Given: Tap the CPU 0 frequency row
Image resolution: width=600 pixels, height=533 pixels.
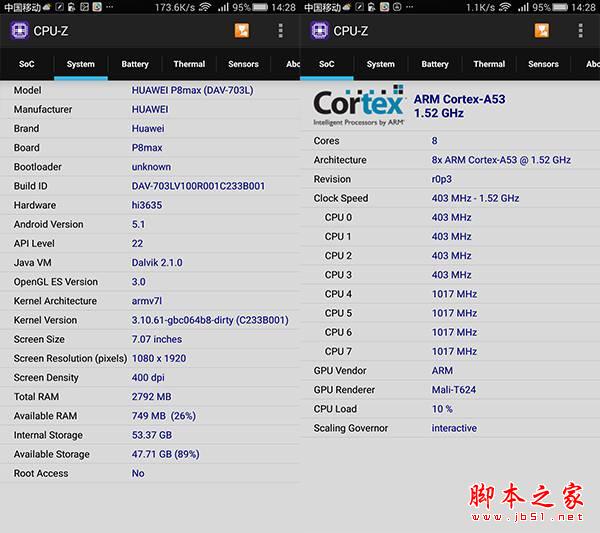Looking at the screenshot, I should pos(450,217).
